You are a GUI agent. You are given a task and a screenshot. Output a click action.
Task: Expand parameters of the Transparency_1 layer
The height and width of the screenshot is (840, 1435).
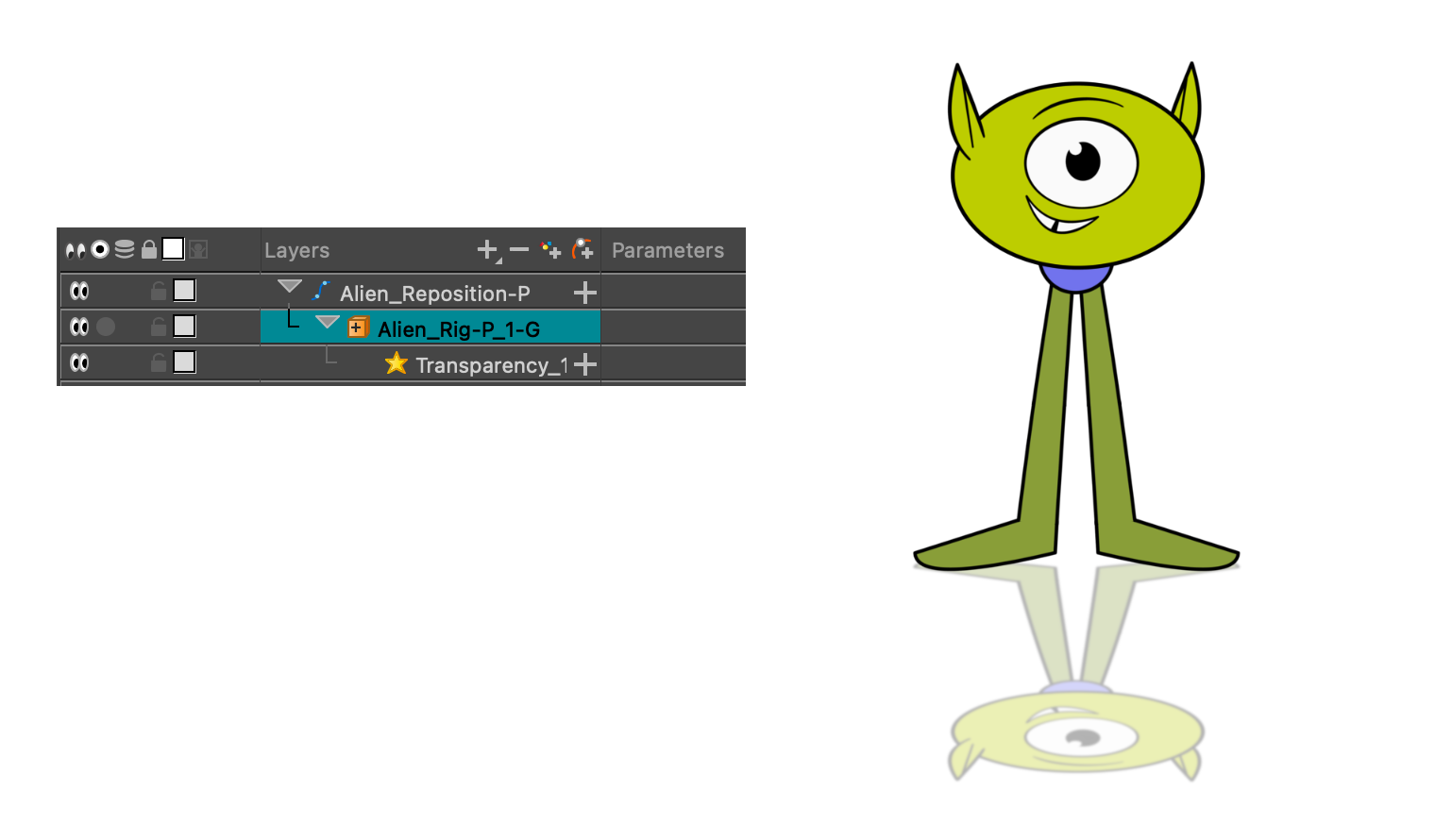tap(585, 364)
